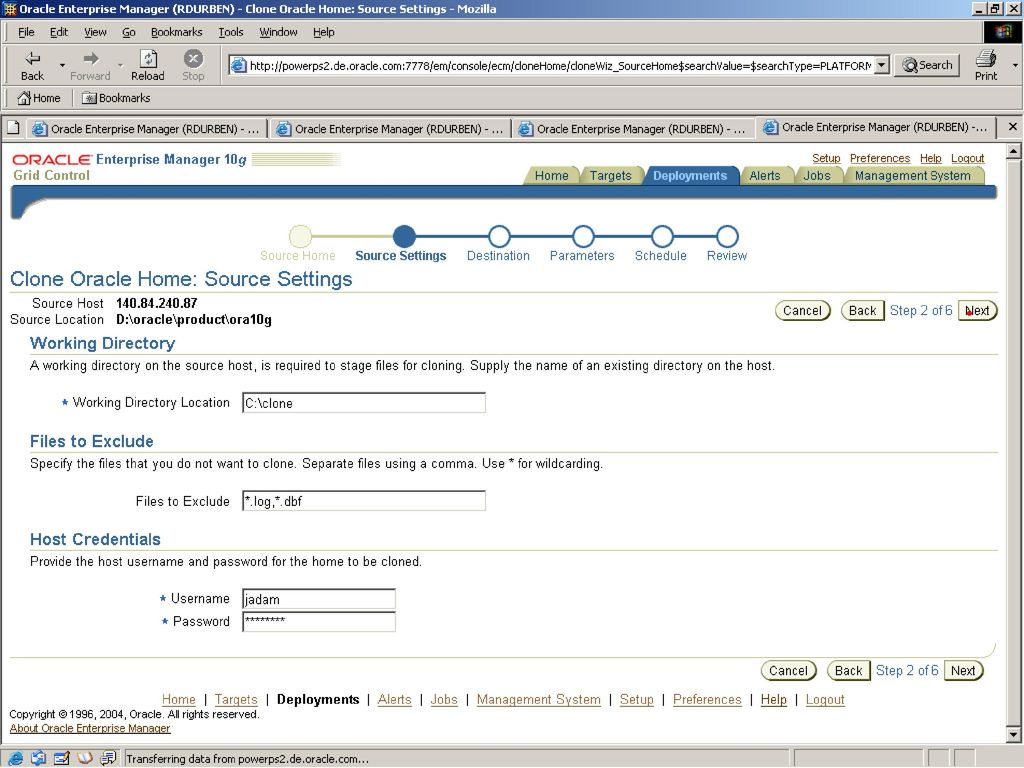Open the View menu

pyautogui.click(x=95, y=32)
